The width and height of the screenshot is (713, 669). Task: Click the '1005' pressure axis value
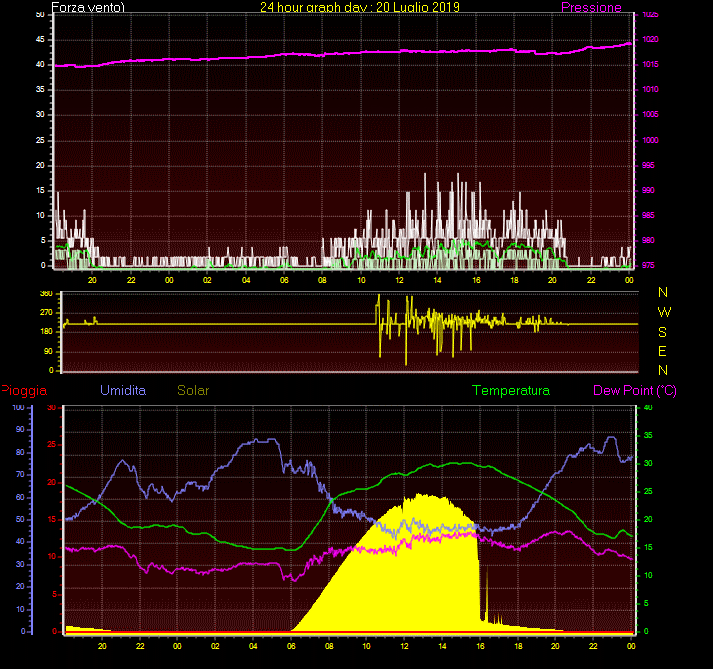coord(650,115)
